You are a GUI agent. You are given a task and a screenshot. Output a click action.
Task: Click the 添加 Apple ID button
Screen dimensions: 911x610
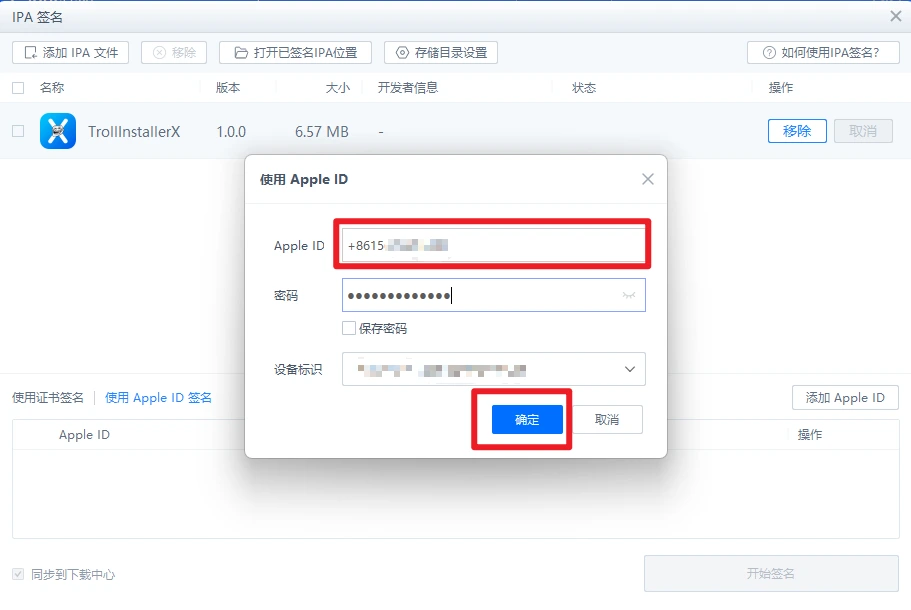tap(845, 397)
